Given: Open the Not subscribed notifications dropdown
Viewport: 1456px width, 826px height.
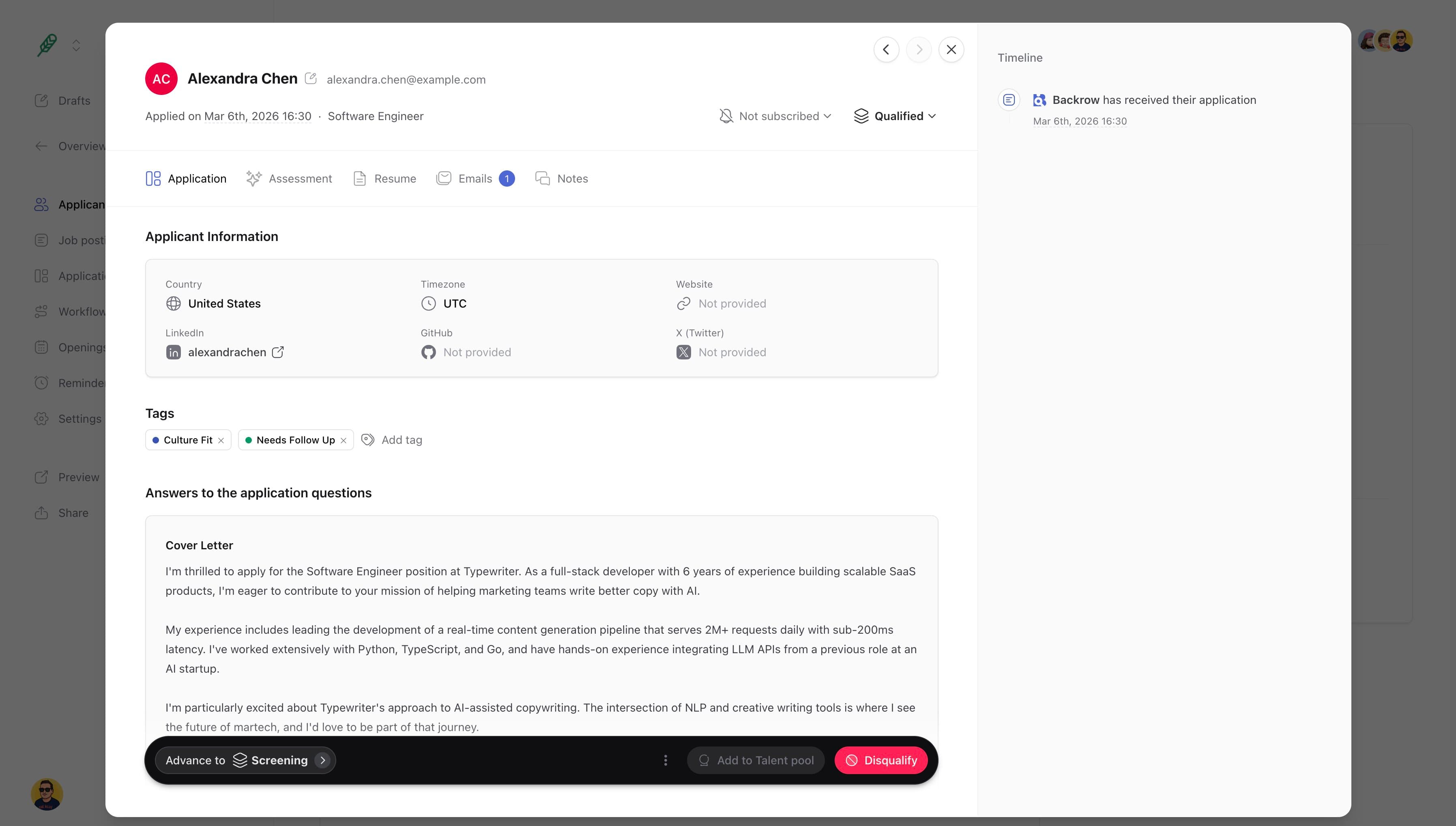Looking at the screenshot, I should (775, 116).
